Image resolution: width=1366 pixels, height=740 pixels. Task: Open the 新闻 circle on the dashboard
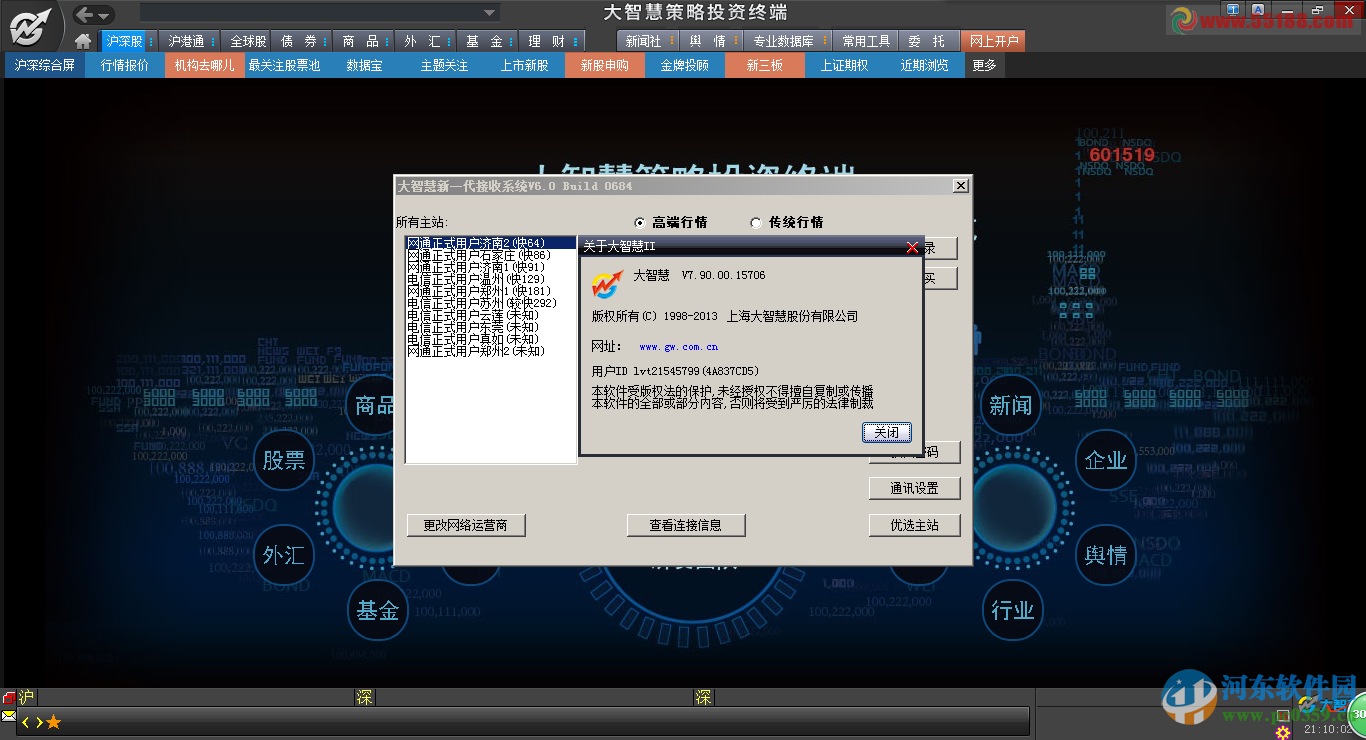coord(1011,406)
